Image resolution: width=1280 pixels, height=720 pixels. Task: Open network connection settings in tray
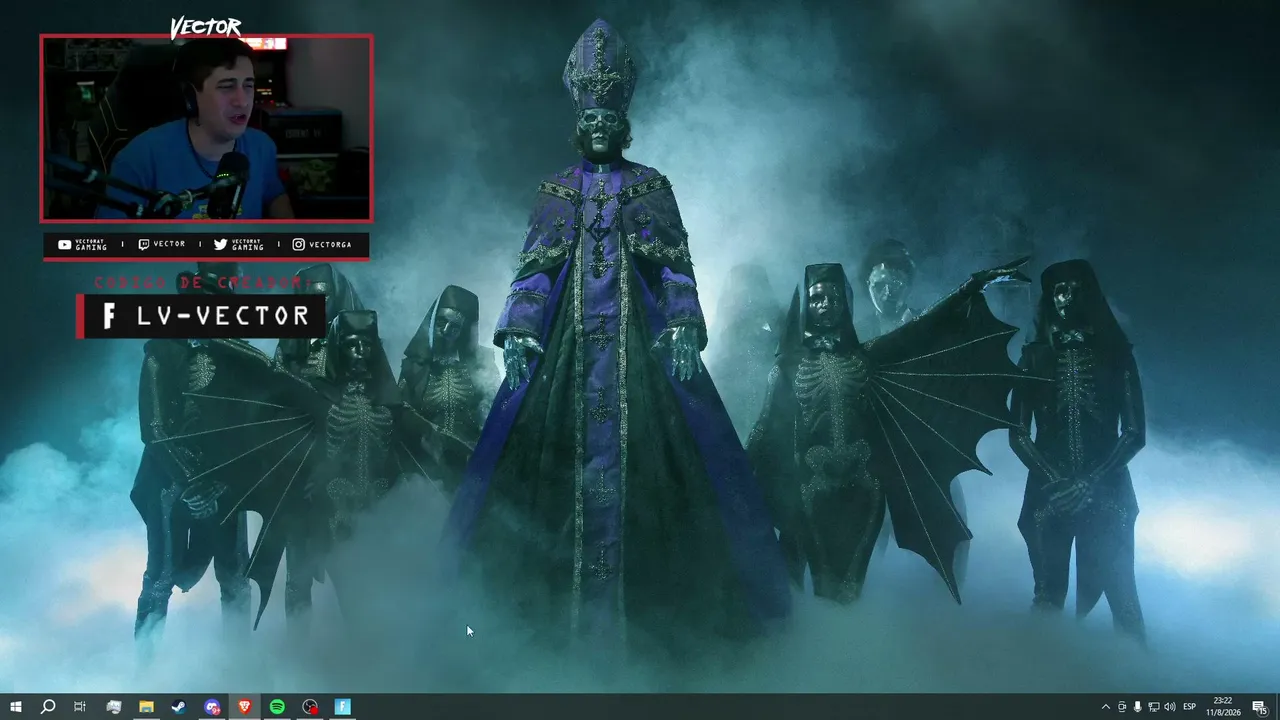pyautogui.click(x=1154, y=707)
